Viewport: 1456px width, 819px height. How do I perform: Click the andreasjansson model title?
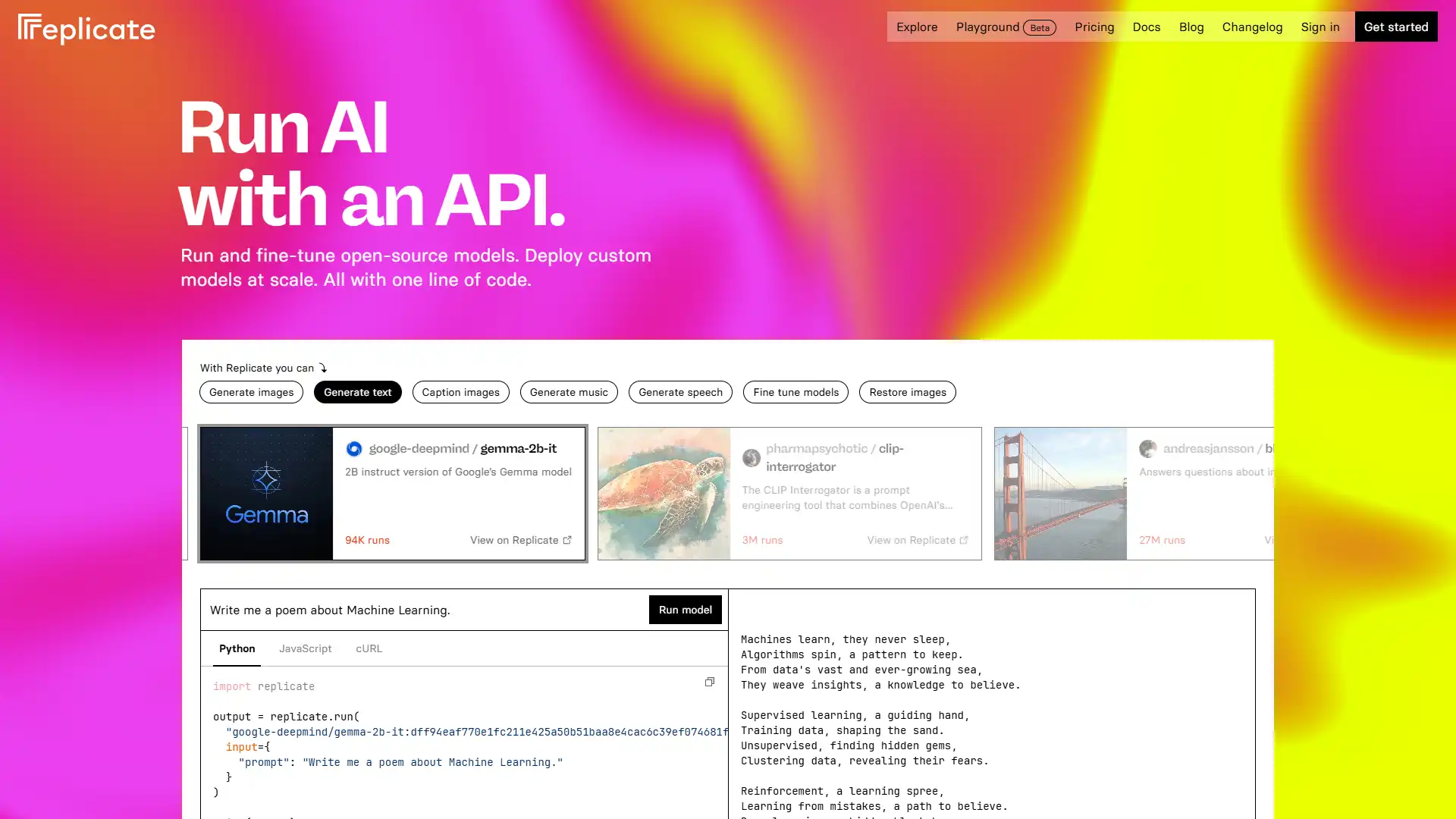1218,449
